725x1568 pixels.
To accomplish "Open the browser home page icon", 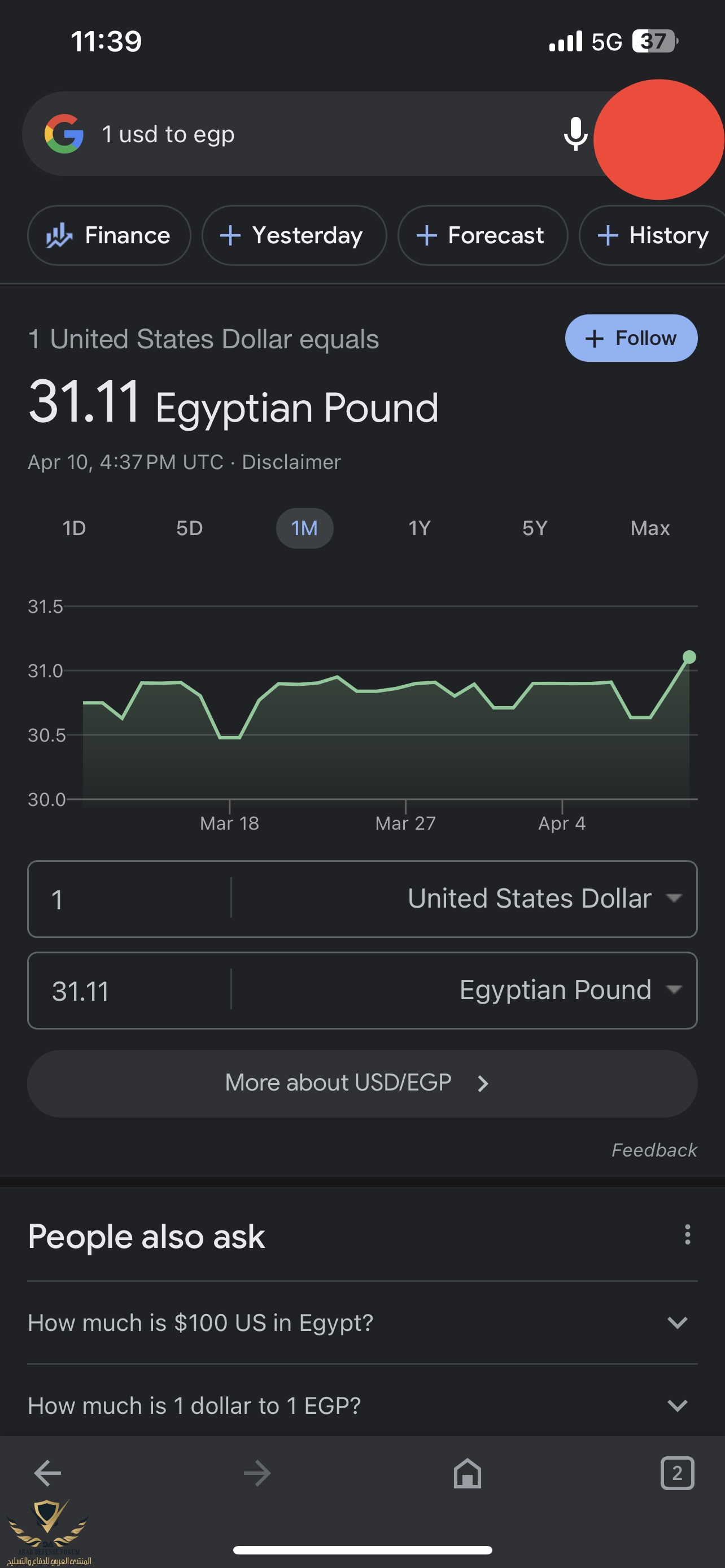I will 467,1474.
